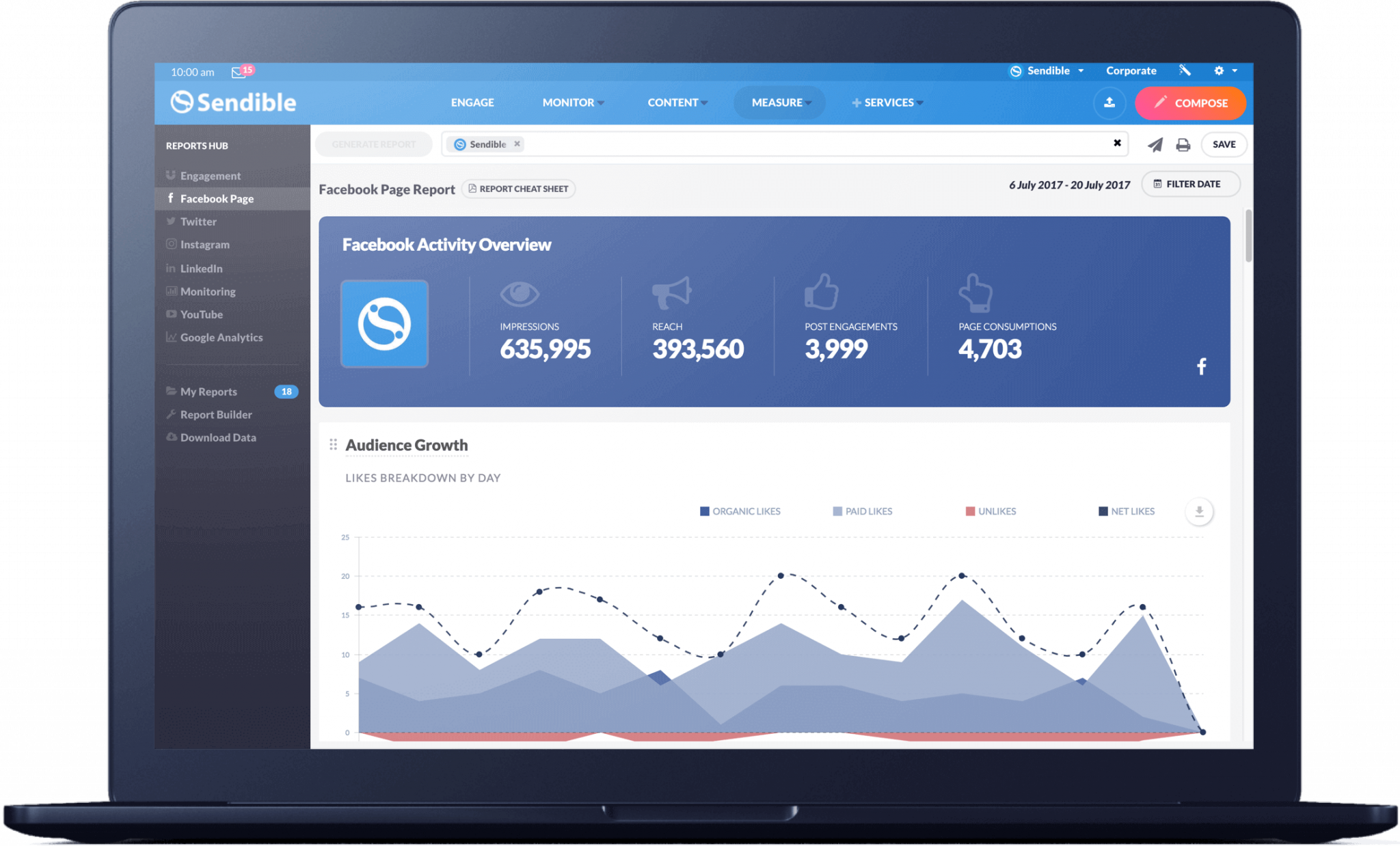Select YouTube from the Reports Hub
1400x846 pixels.
coord(202,314)
